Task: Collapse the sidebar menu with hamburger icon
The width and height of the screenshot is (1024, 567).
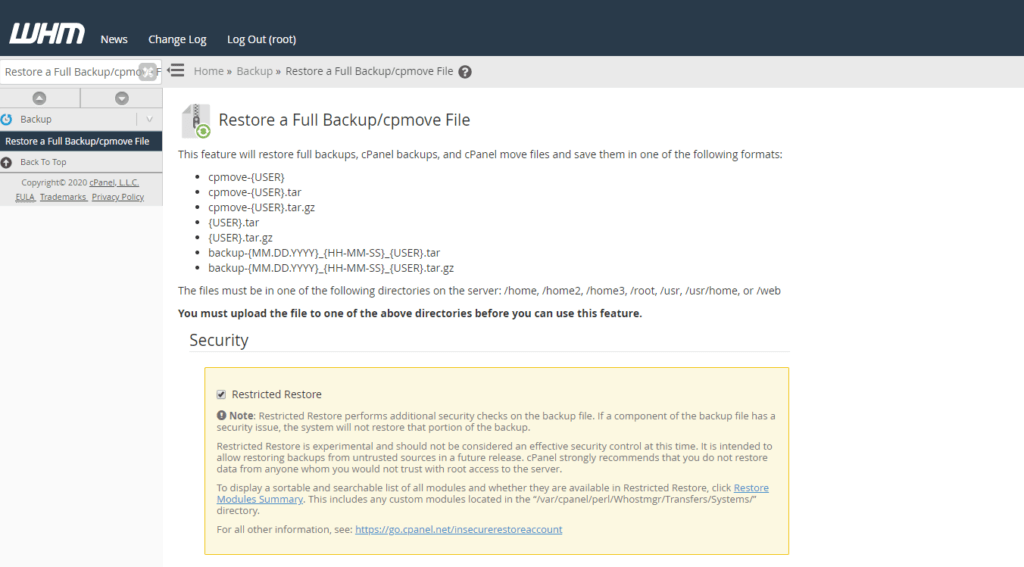Action: pos(176,71)
